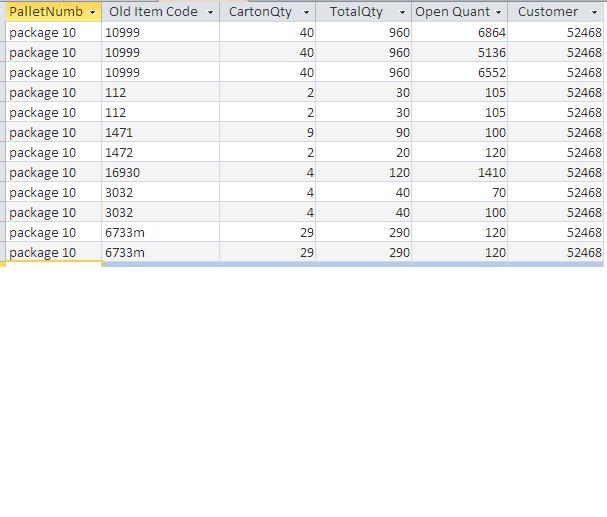This screenshot has height=517, width=607.
Task: Click item code cell 1471
Action: (160, 132)
